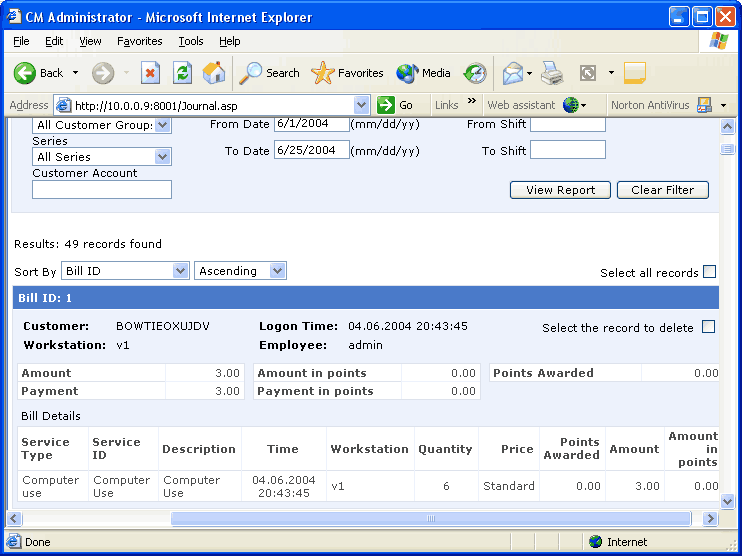Click the horizontal scroll left arrow
The width and height of the screenshot is (742, 556).
coord(14,519)
